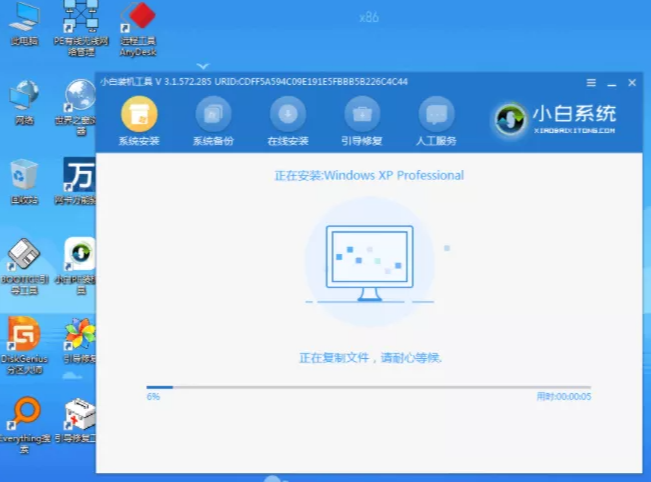
Task: Open Everything搜索 desktop shortcut
Action: coord(24,425)
